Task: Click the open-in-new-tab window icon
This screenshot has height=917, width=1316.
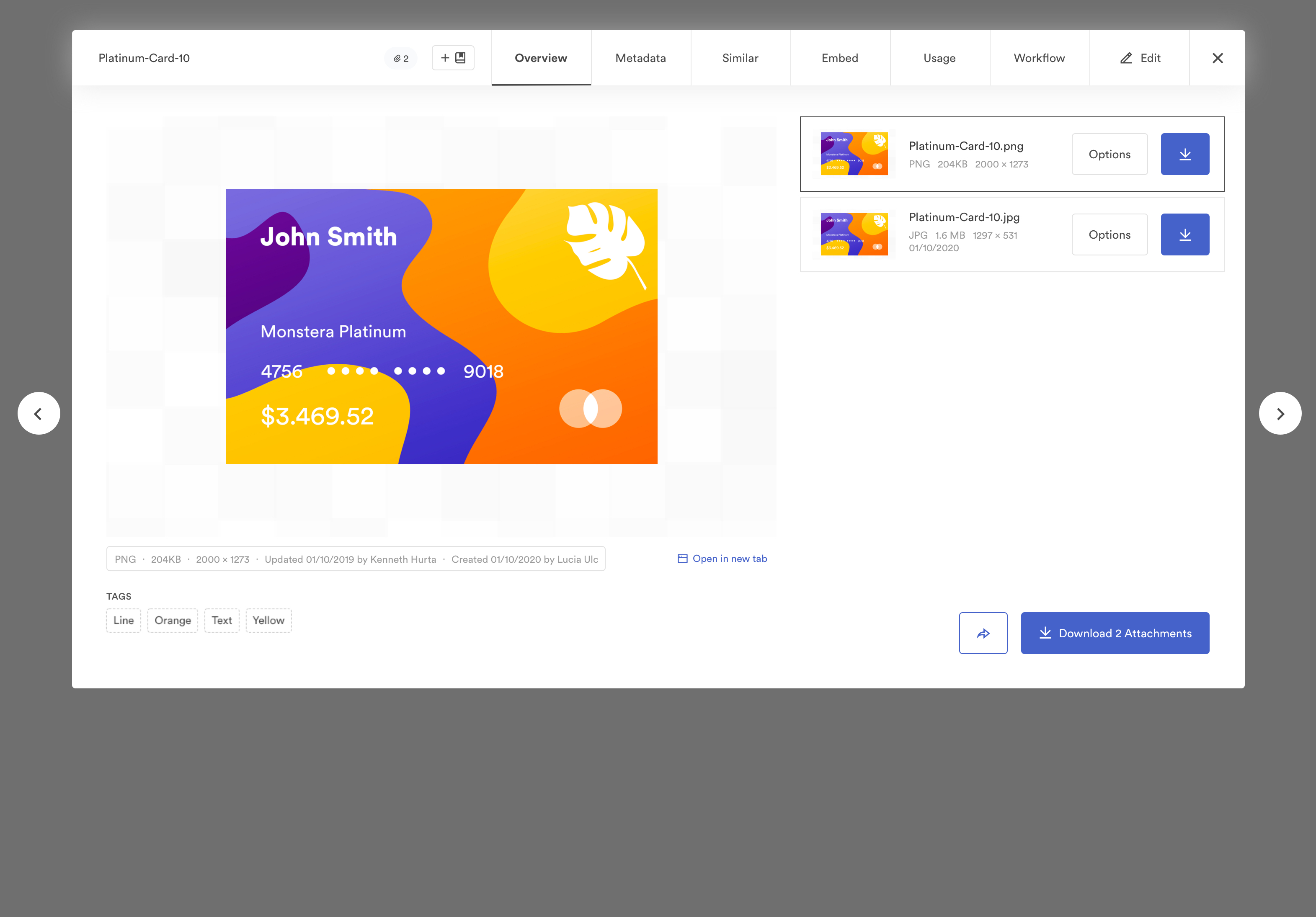Action: (682, 559)
